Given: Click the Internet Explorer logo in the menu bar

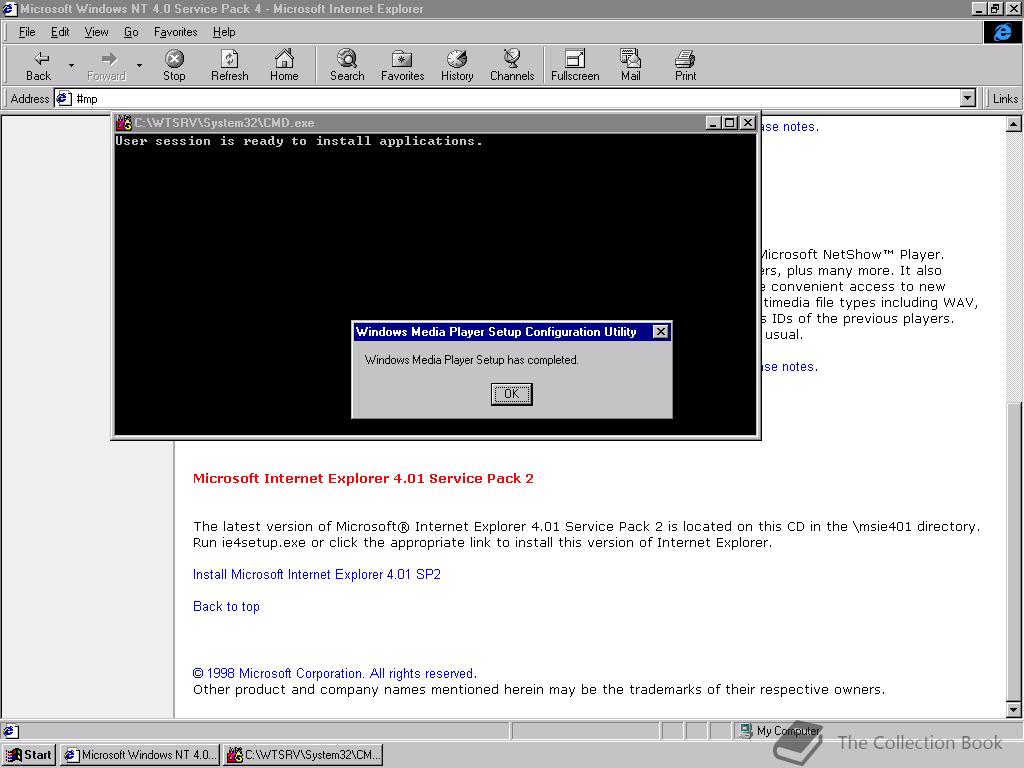Looking at the screenshot, I should point(1002,32).
